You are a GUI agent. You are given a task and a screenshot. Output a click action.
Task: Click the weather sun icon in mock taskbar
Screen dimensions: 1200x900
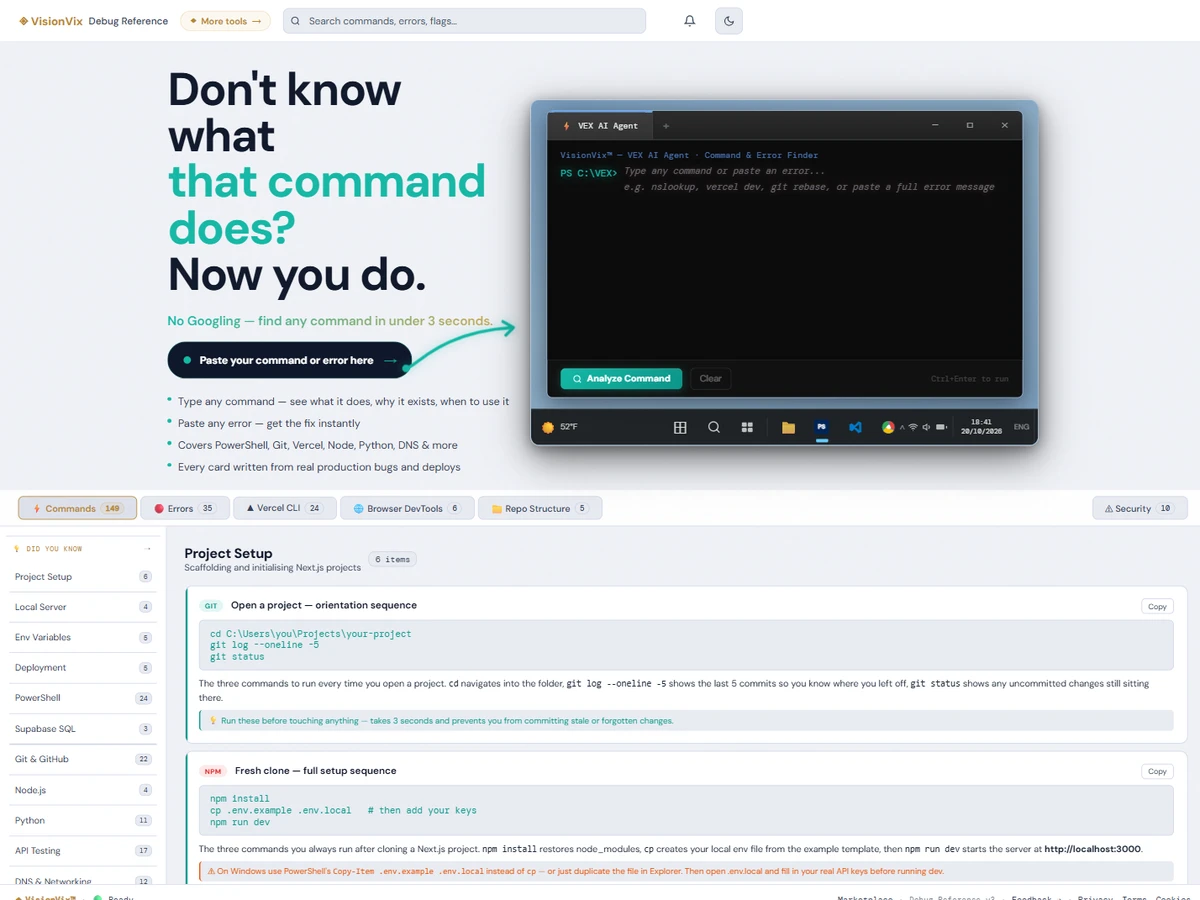(x=547, y=427)
